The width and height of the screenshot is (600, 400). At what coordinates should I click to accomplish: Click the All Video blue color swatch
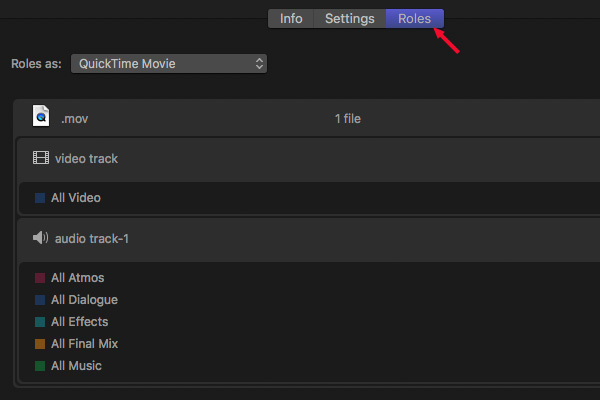coord(40,198)
